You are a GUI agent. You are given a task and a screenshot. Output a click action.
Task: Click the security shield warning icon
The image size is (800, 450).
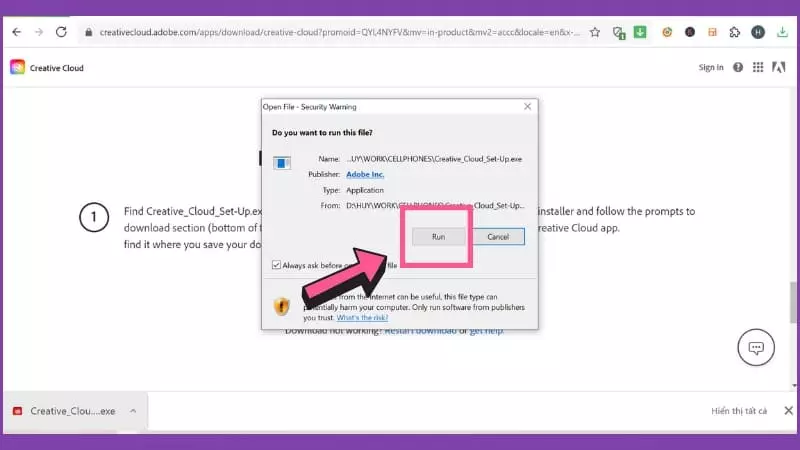[x=282, y=306]
